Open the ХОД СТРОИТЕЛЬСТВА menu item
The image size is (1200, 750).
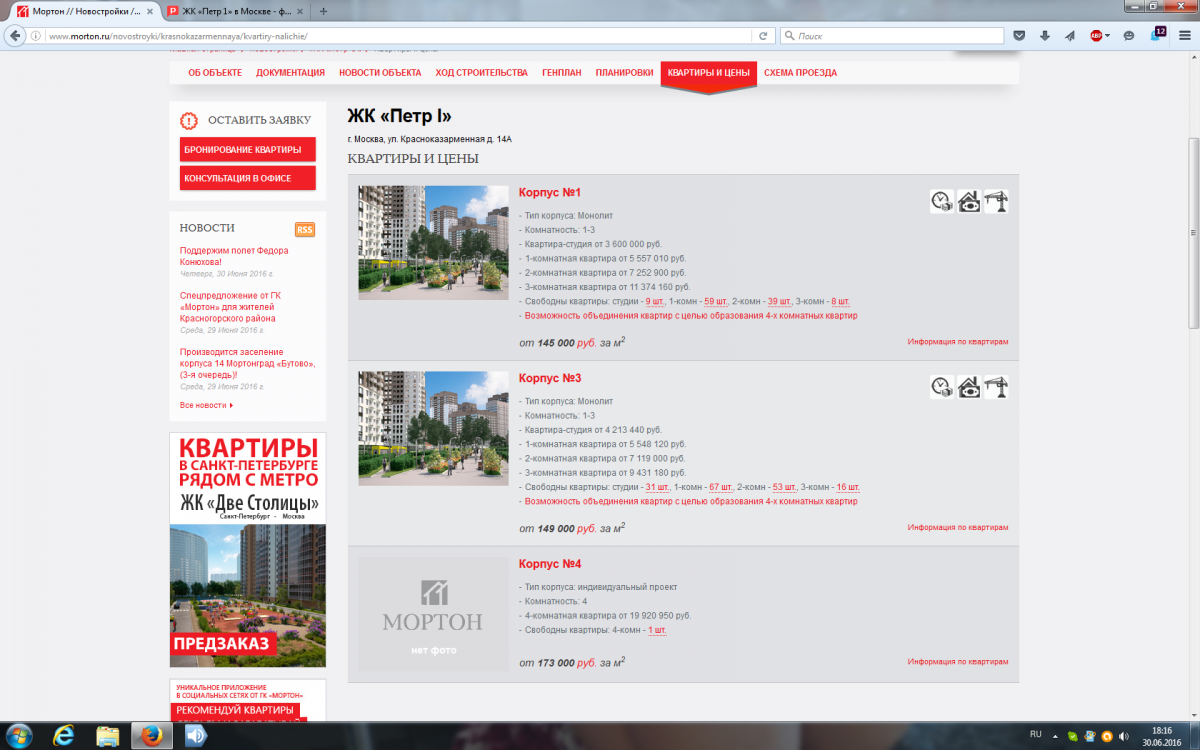pyautogui.click(x=481, y=73)
